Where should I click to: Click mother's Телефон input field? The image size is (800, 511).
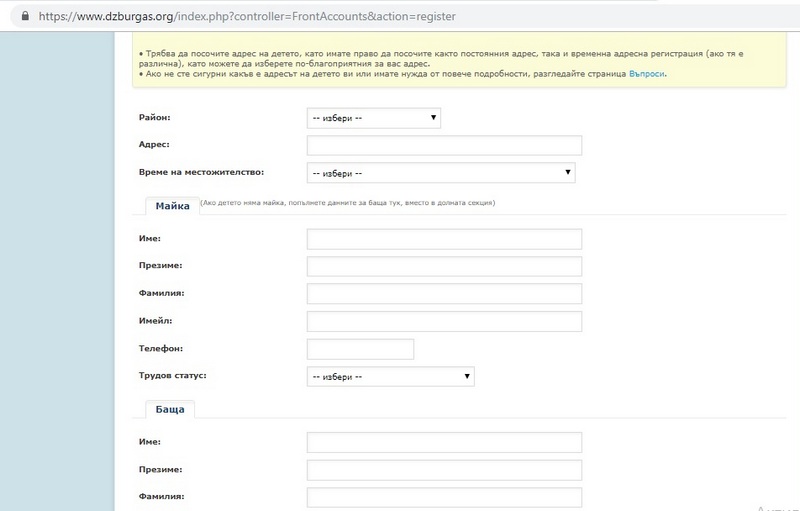(x=360, y=349)
